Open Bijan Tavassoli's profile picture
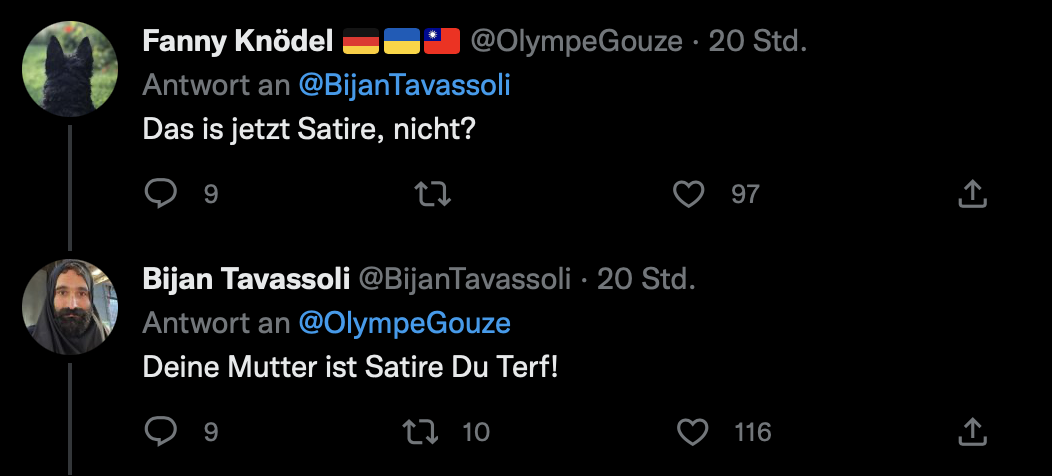Image resolution: width=1052 pixels, height=476 pixels. click(70, 307)
